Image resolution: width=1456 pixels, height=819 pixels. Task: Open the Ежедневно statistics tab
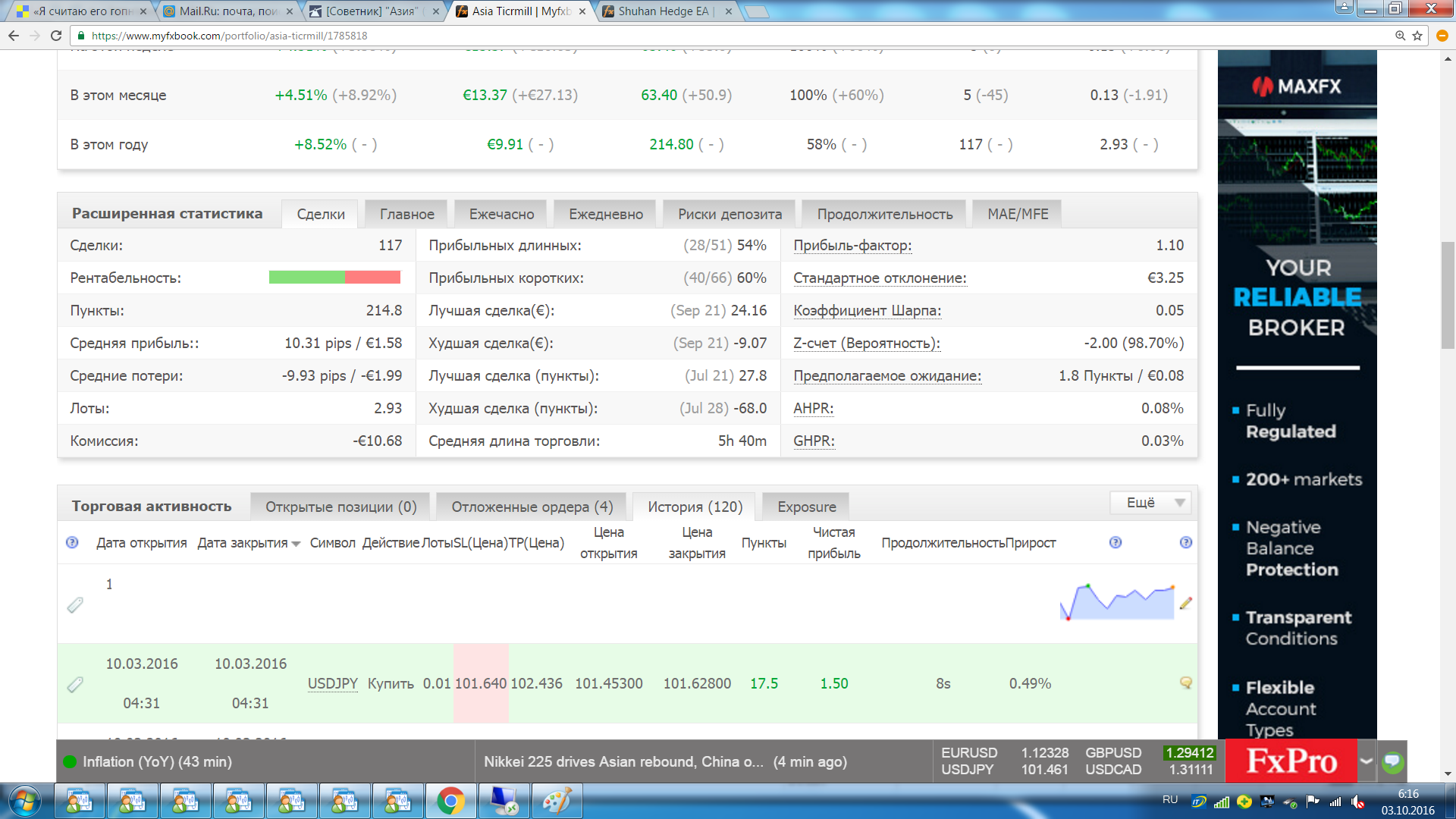pyautogui.click(x=606, y=214)
